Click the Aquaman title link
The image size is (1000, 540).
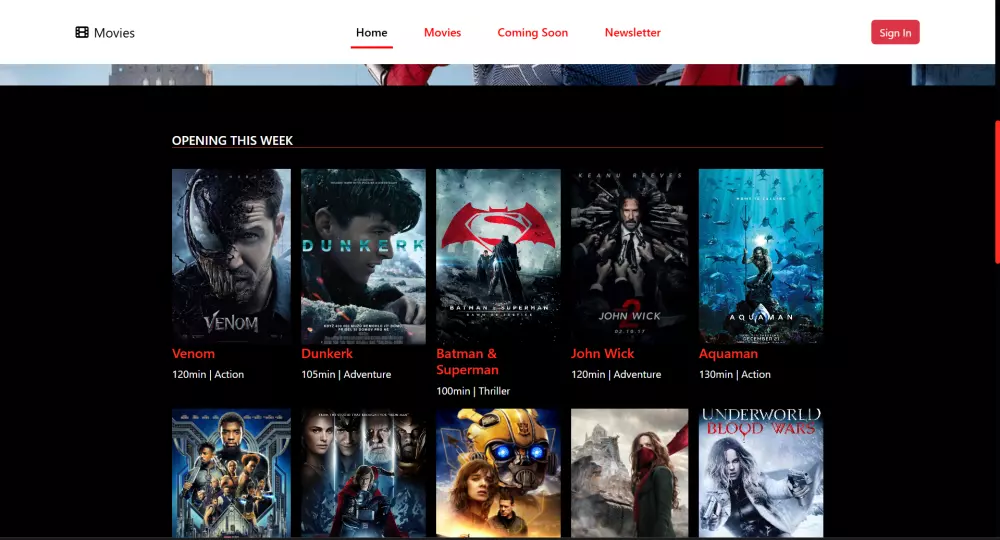[728, 354]
